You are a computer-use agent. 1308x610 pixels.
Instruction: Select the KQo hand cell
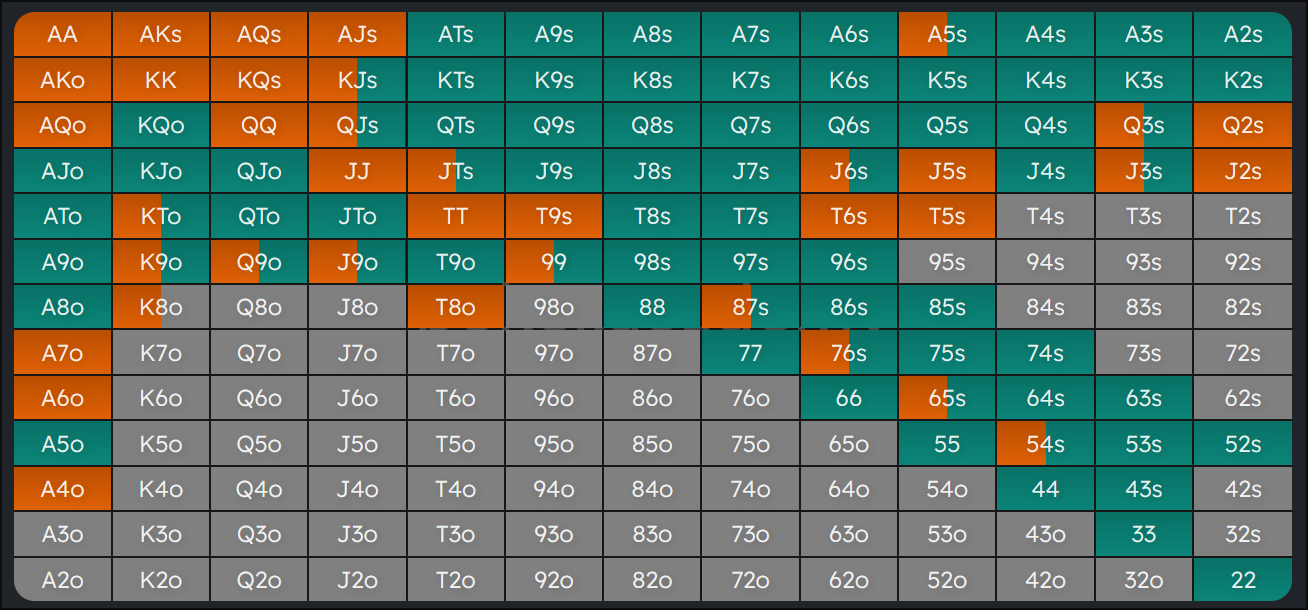coord(161,126)
